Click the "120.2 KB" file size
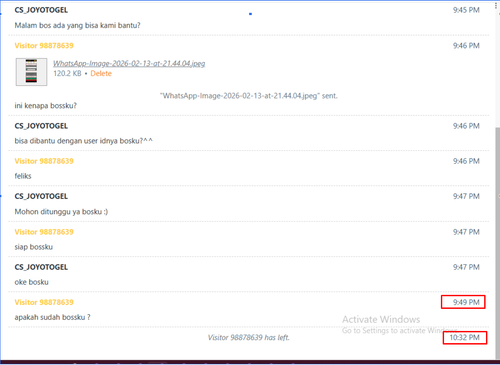The image size is (500, 365). coord(67,73)
